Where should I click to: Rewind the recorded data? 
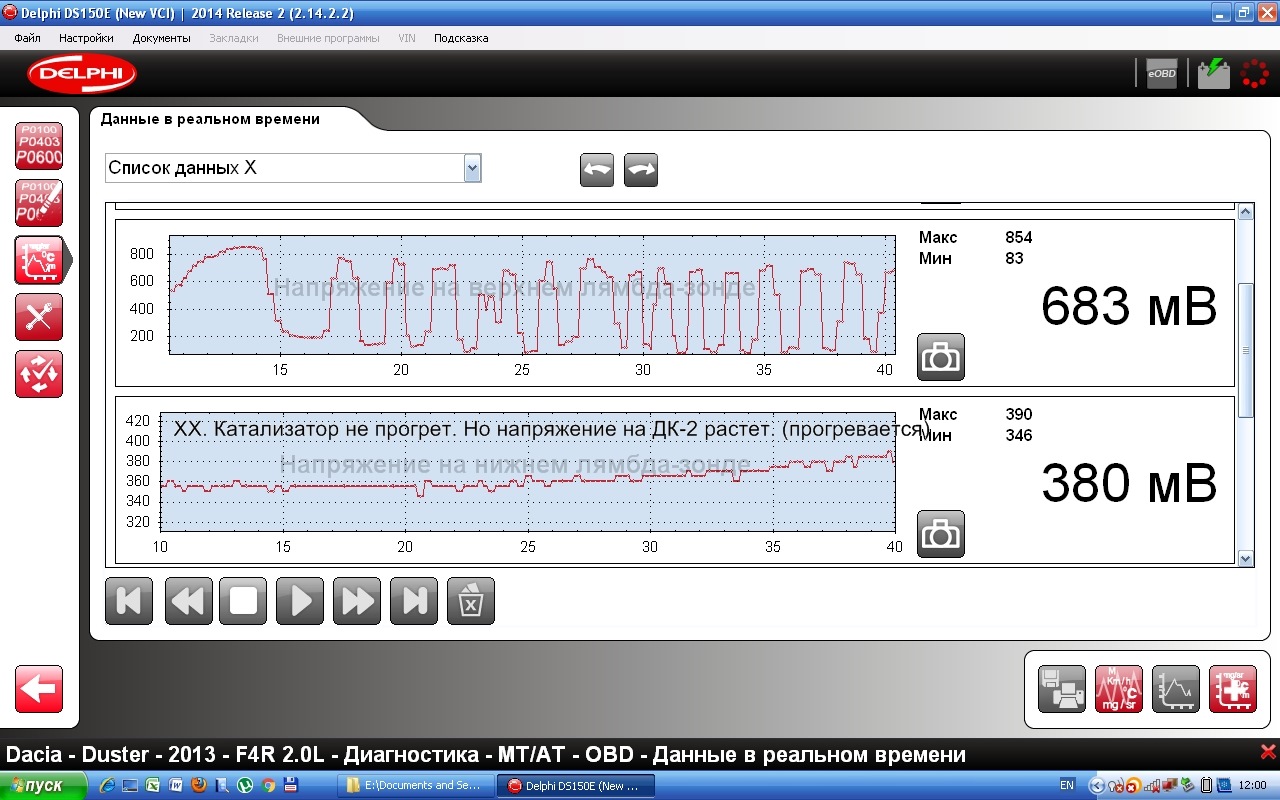click(x=187, y=601)
